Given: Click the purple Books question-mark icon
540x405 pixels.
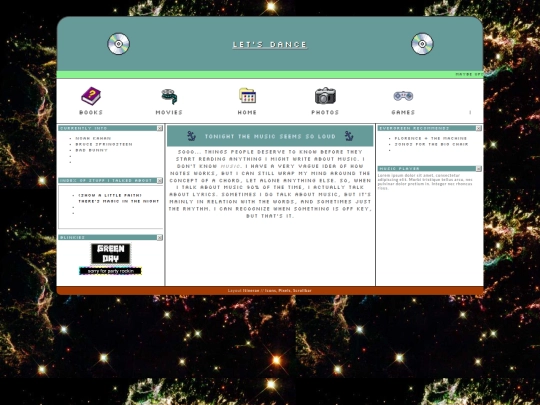Looking at the screenshot, I should [91, 96].
